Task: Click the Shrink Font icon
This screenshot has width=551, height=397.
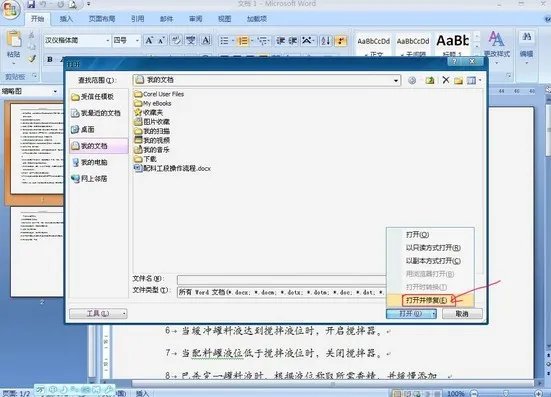Action: pos(161,41)
